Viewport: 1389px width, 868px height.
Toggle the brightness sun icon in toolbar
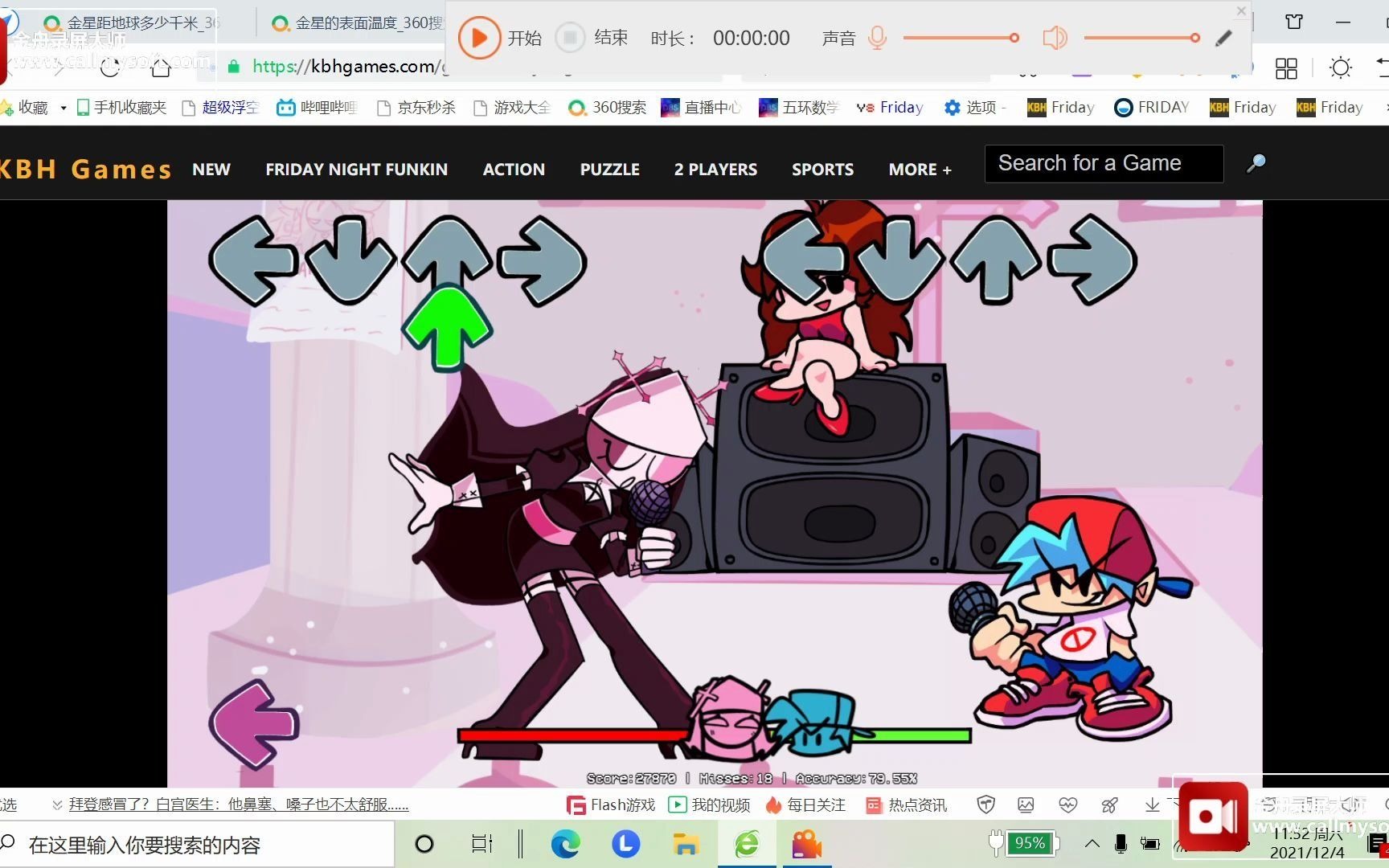(1341, 68)
